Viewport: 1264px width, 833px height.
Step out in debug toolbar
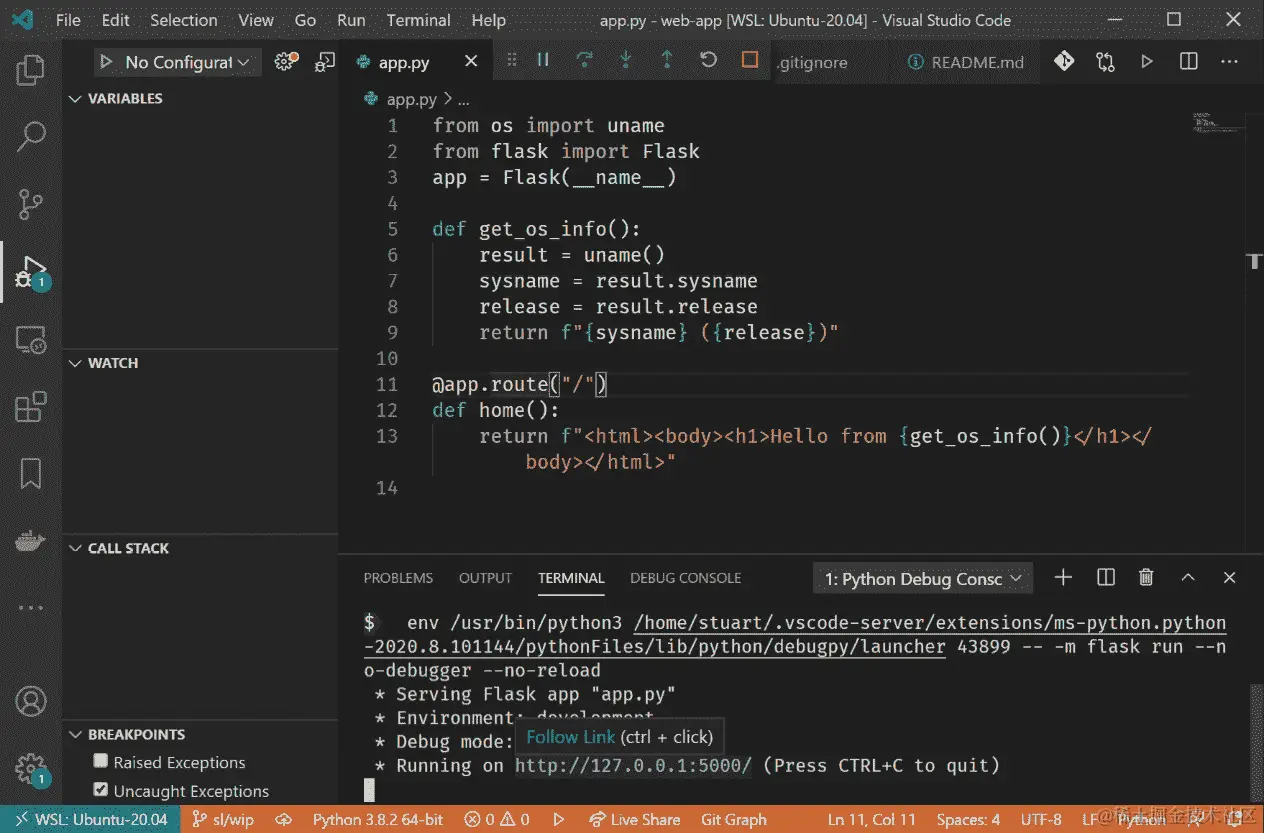pyautogui.click(x=667, y=60)
